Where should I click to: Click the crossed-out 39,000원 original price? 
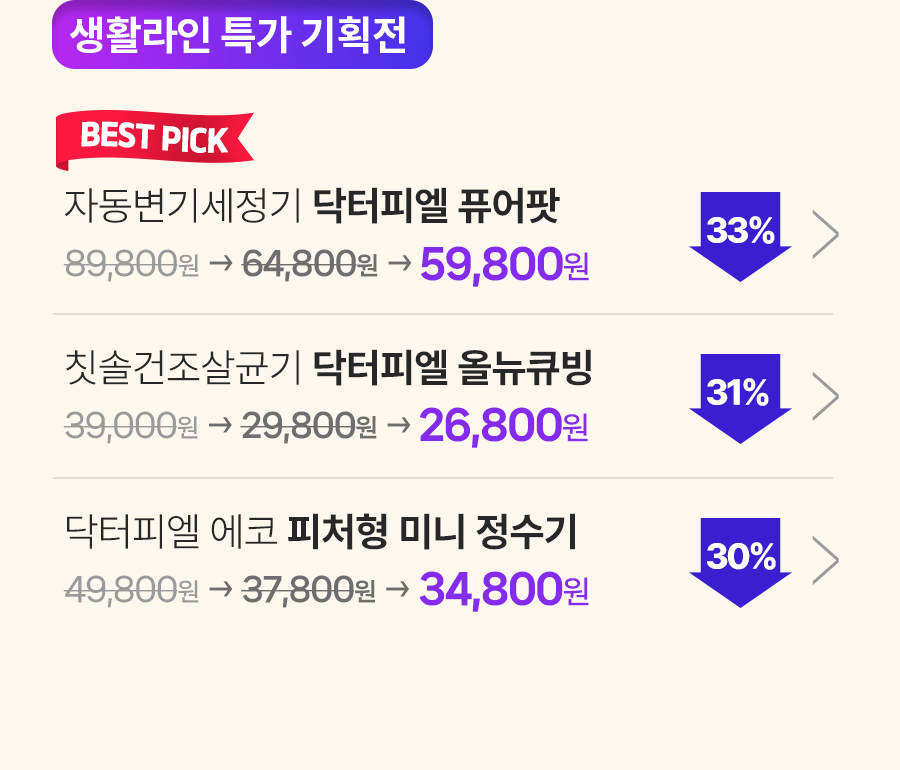click(x=131, y=426)
